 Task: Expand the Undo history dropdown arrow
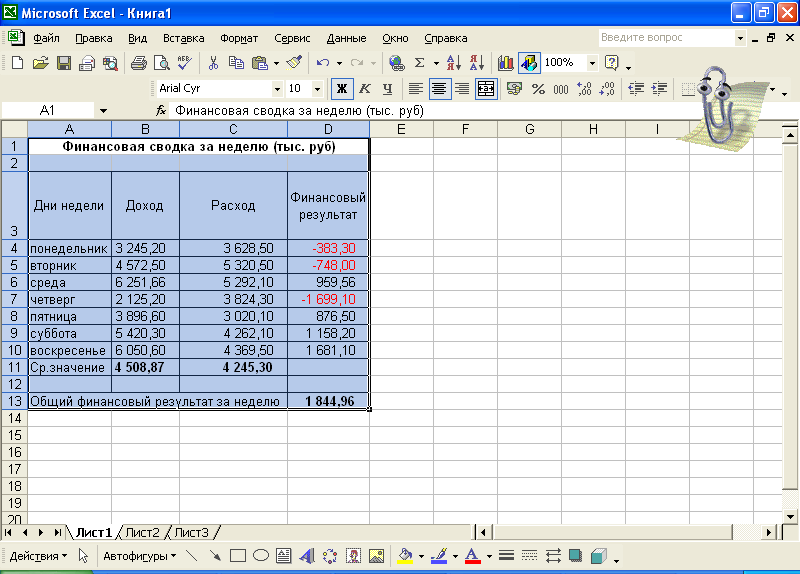click(x=339, y=63)
